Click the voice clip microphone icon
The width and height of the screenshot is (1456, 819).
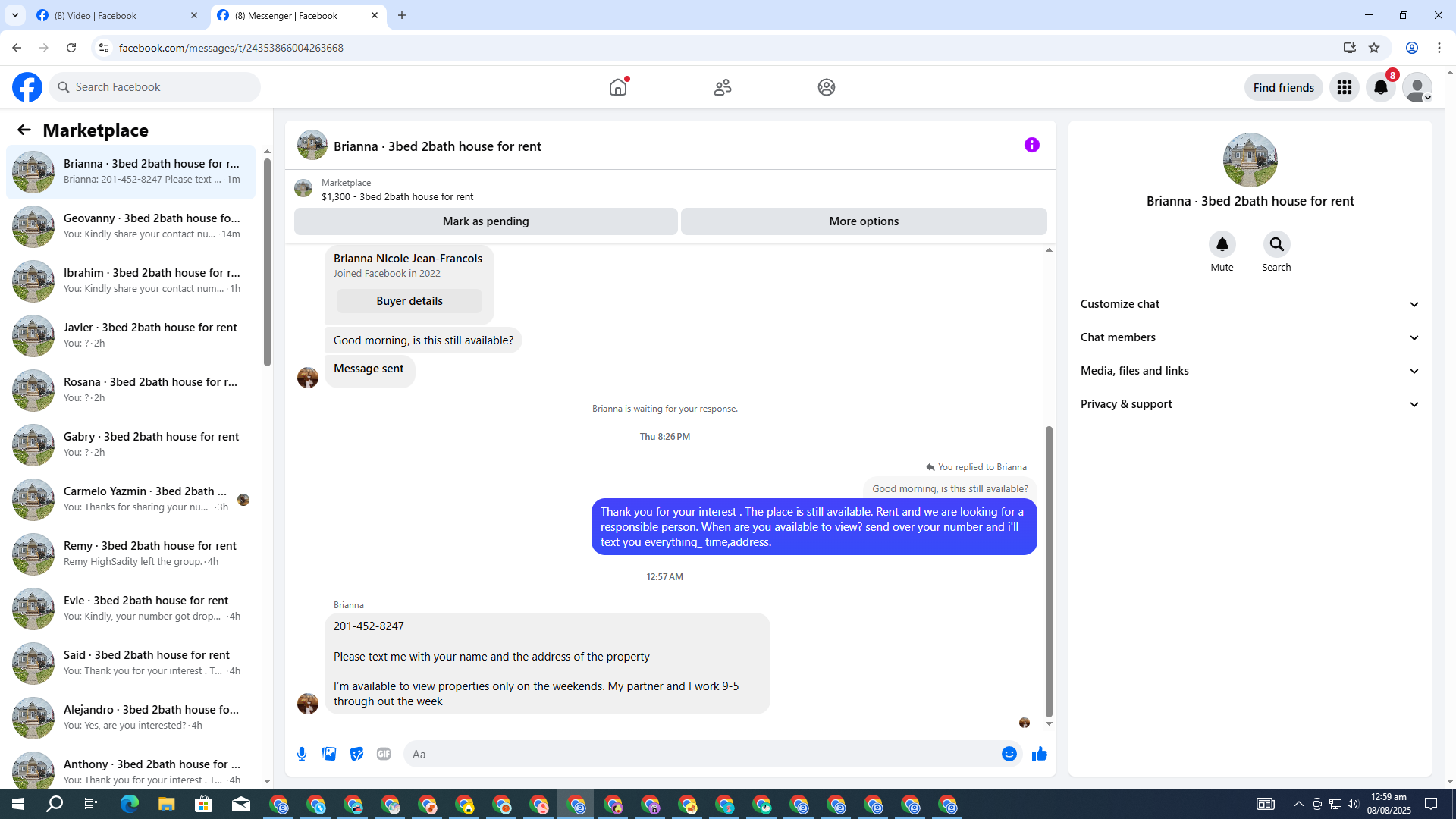click(x=302, y=754)
